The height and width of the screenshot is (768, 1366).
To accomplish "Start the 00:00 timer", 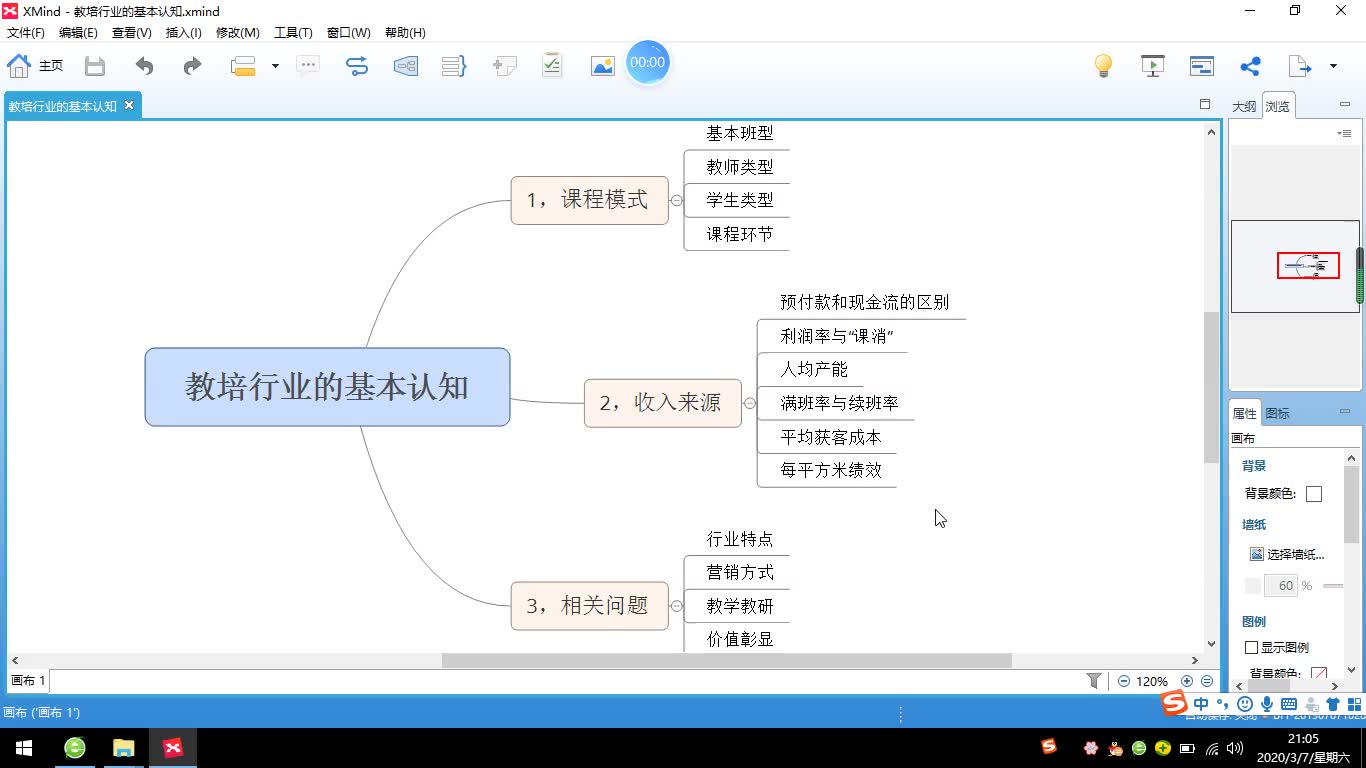I will 647,62.
